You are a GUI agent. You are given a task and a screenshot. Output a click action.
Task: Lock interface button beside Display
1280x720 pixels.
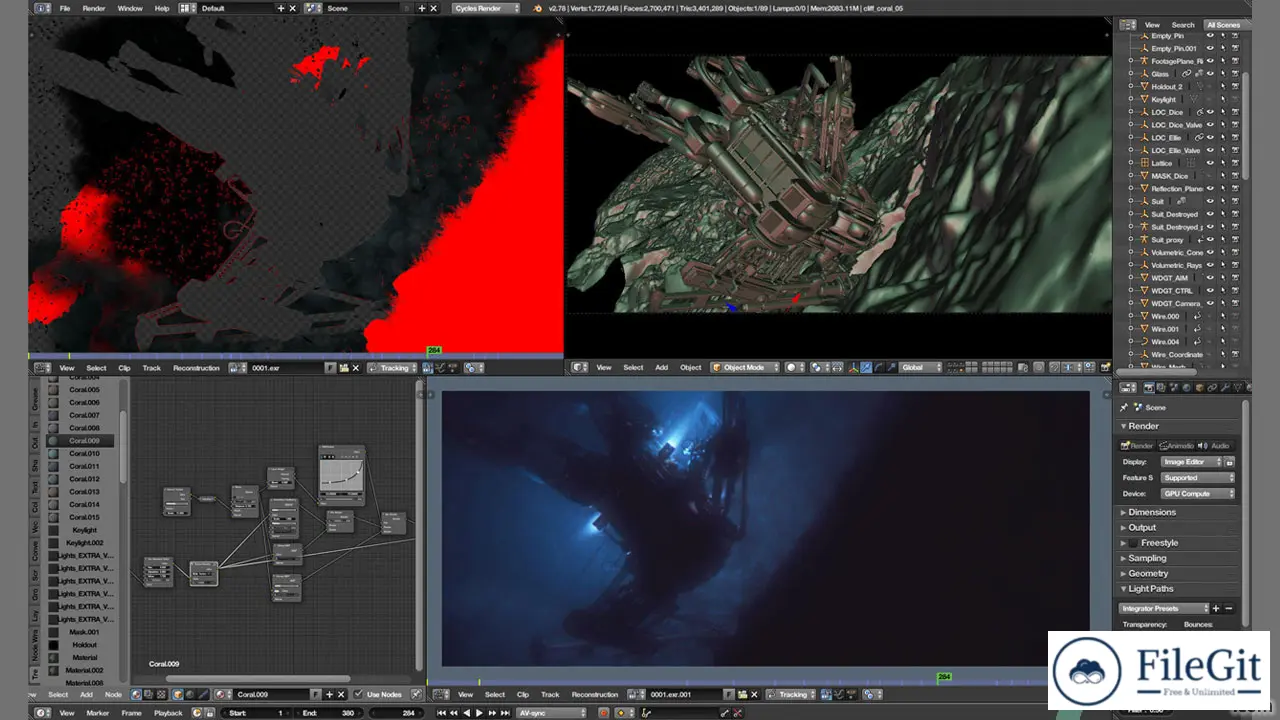pyautogui.click(x=1230, y=462)
